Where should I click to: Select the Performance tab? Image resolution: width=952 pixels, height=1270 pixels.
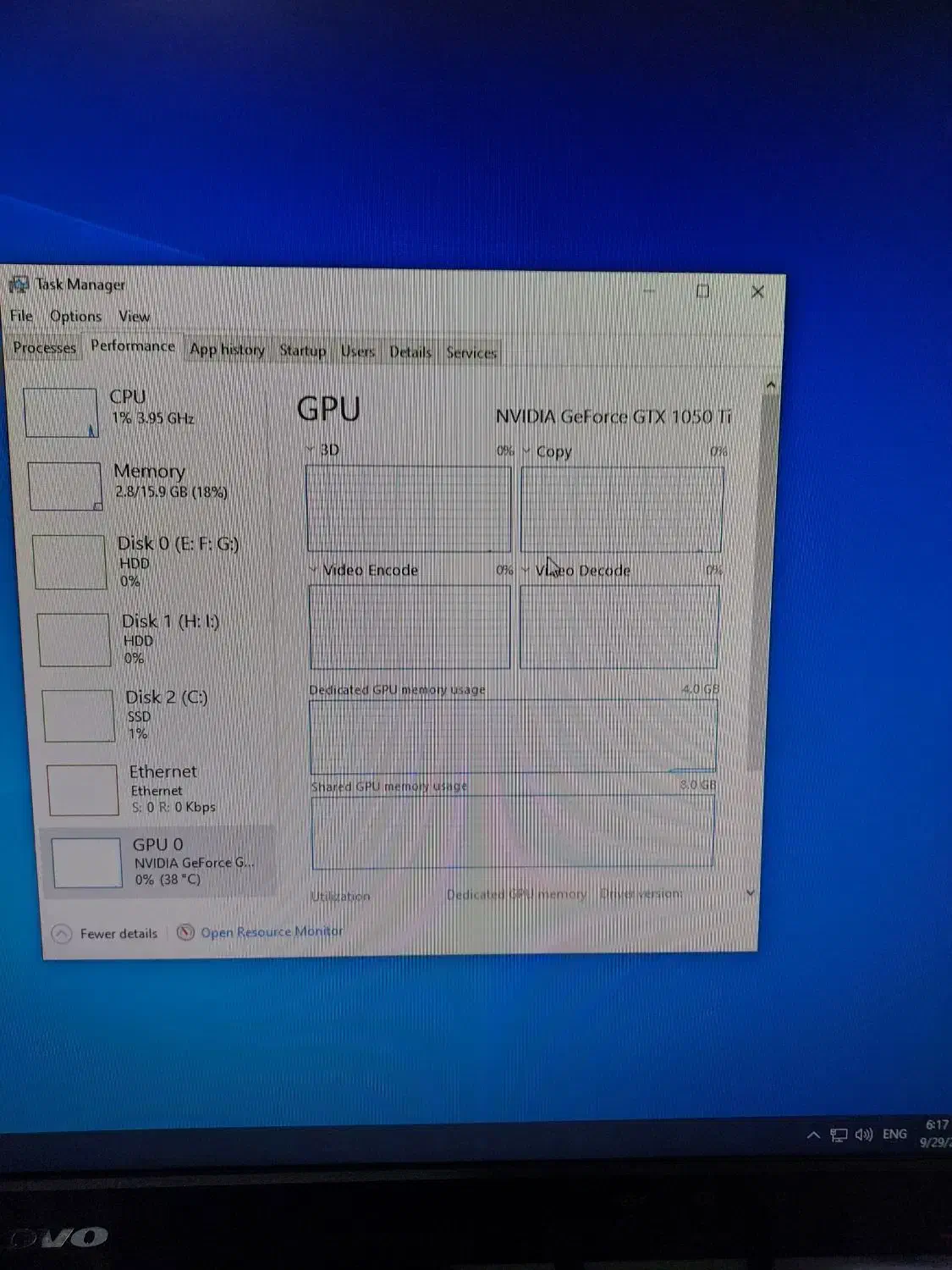(133, 346)
